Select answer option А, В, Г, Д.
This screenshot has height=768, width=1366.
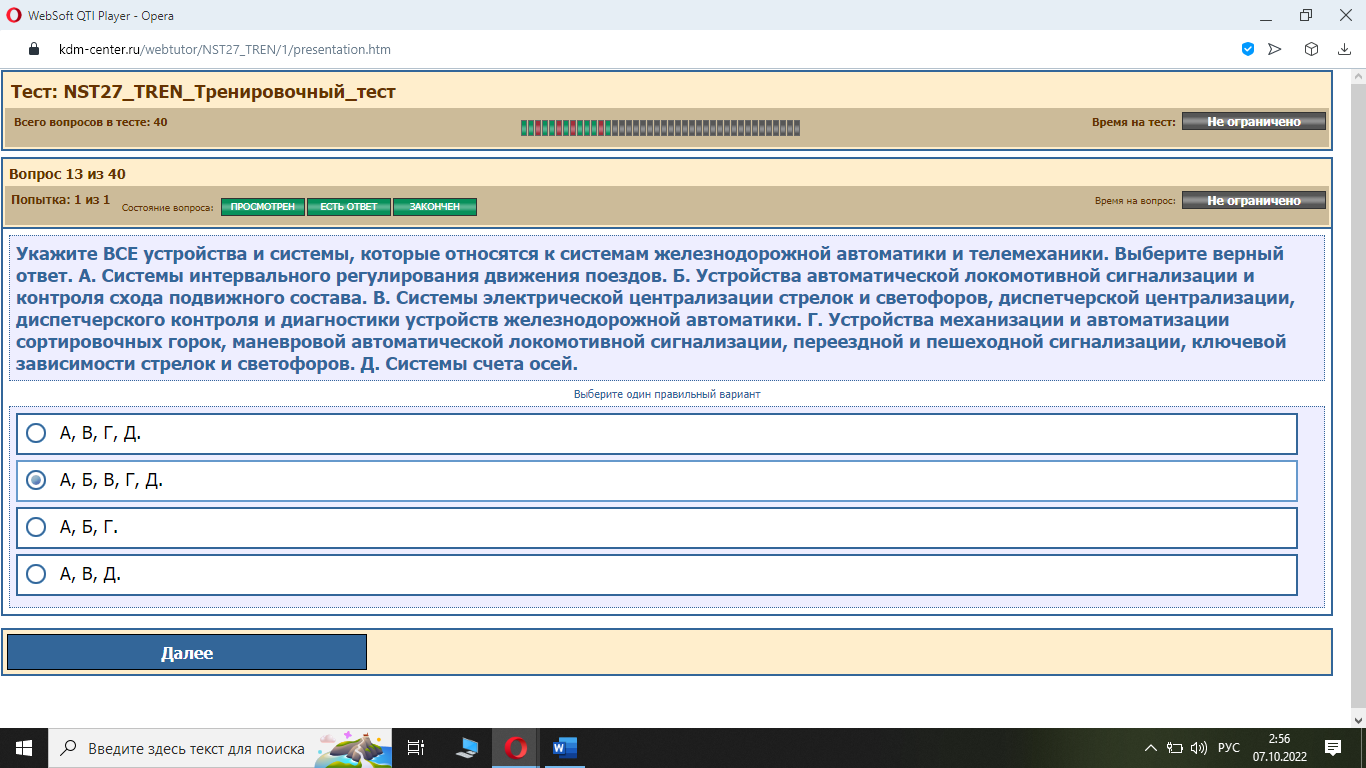point(656,434)
